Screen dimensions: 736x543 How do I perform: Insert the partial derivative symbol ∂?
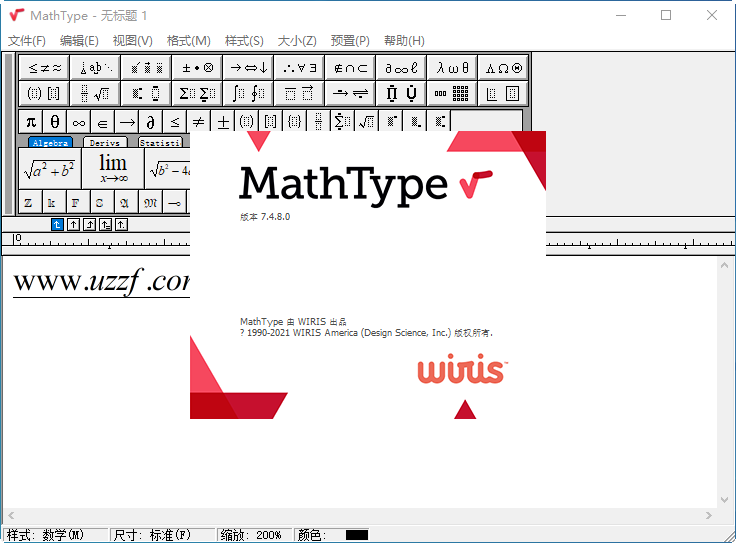click(x=151, y=122)
